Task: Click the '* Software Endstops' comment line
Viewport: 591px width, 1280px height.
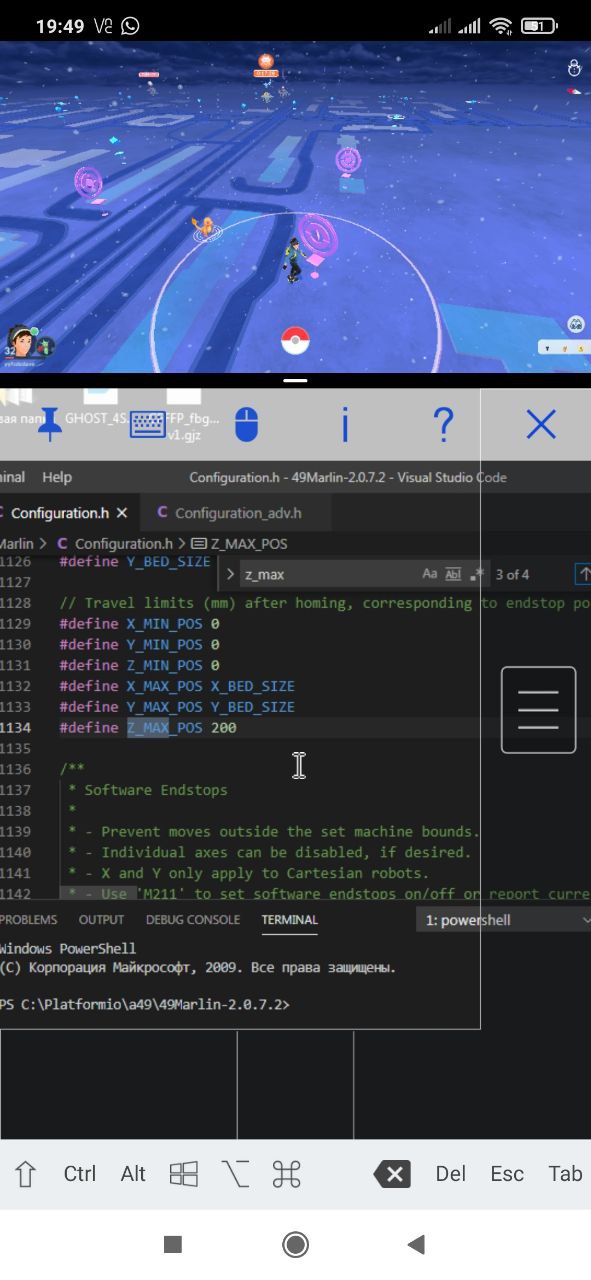Action: point(148,790)
